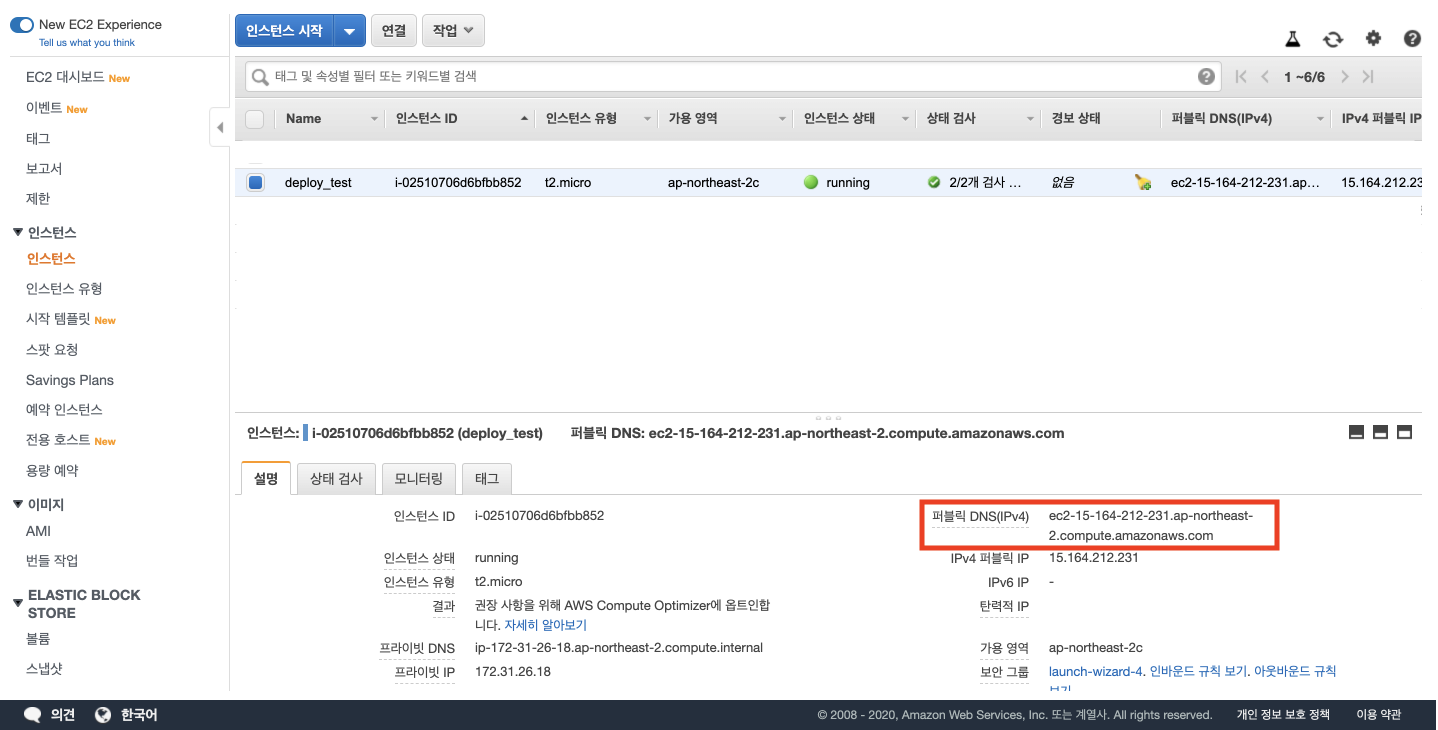The image size is (1438, 730).
Task: Open 볼륨 under Elastic Block Store
Action: pos(38,638)
